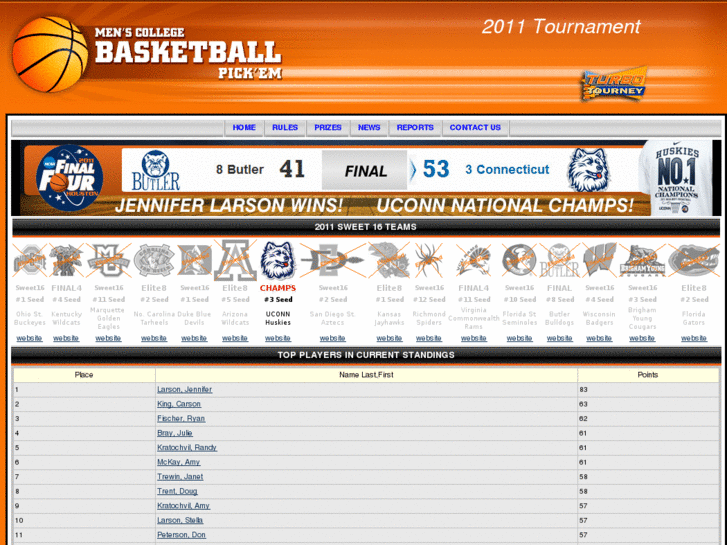The width and height of the screenshot is (727, 545).
Task: Click the Huskies No.1 champions t-shirt
Action: tap(676, 178)
